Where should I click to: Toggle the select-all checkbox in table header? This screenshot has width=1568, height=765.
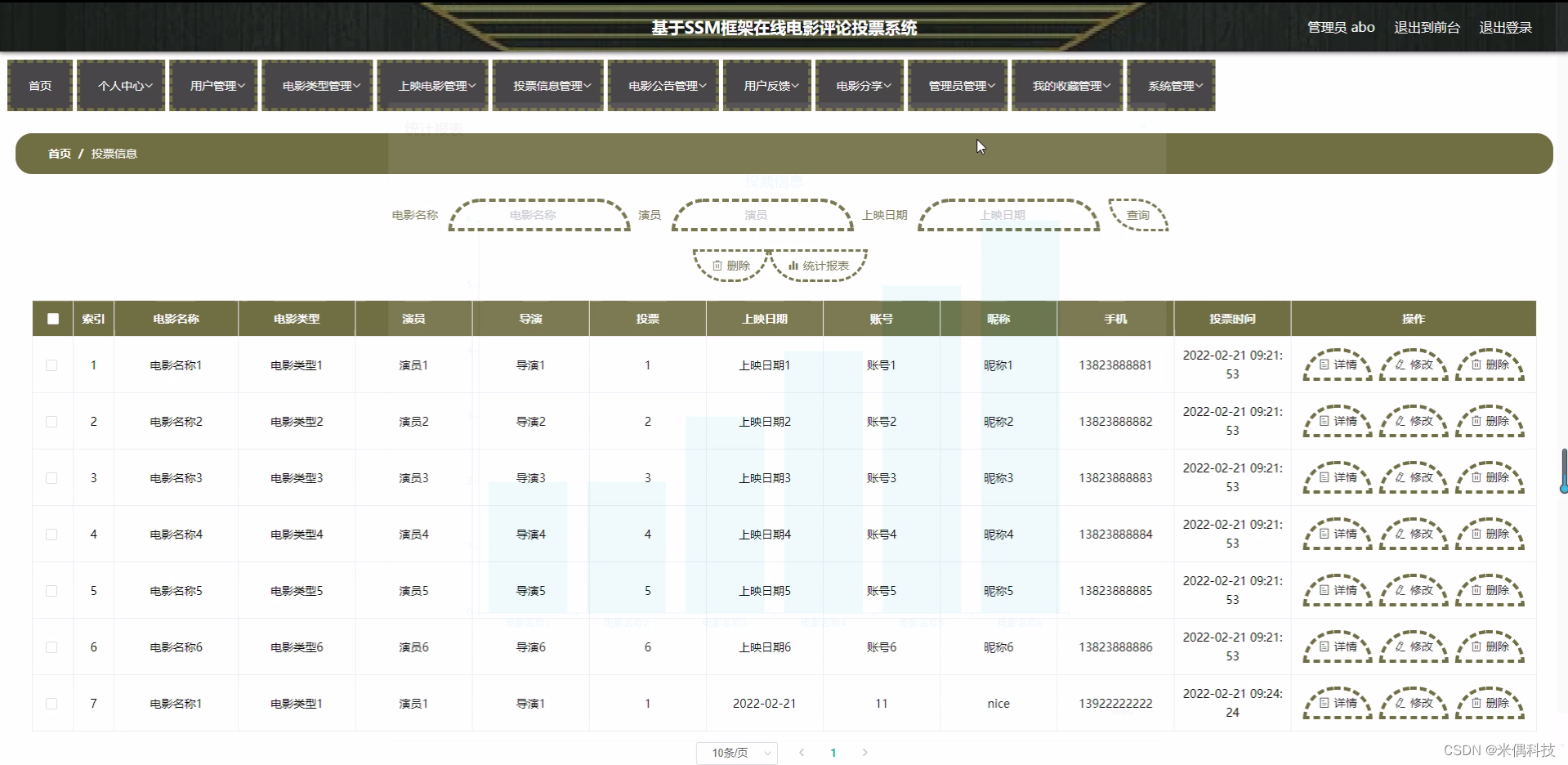(x=52, y=318)
